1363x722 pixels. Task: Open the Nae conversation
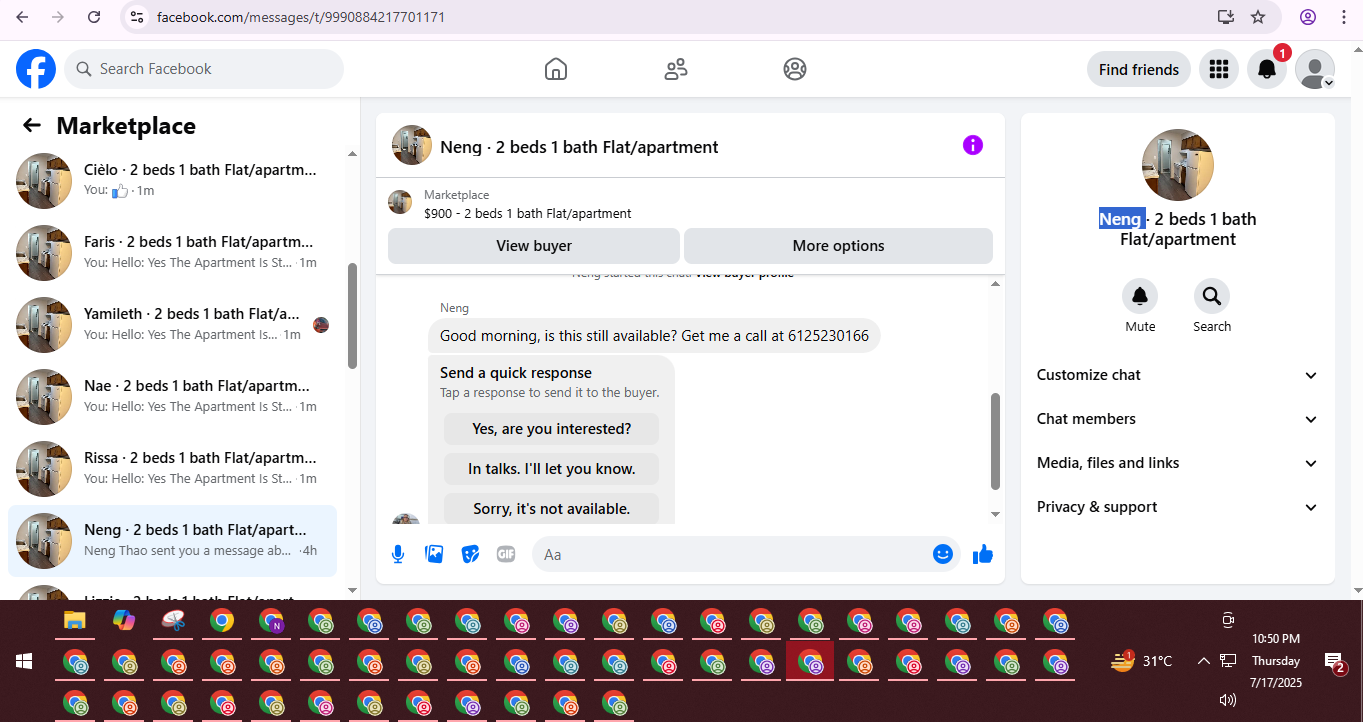172,397
